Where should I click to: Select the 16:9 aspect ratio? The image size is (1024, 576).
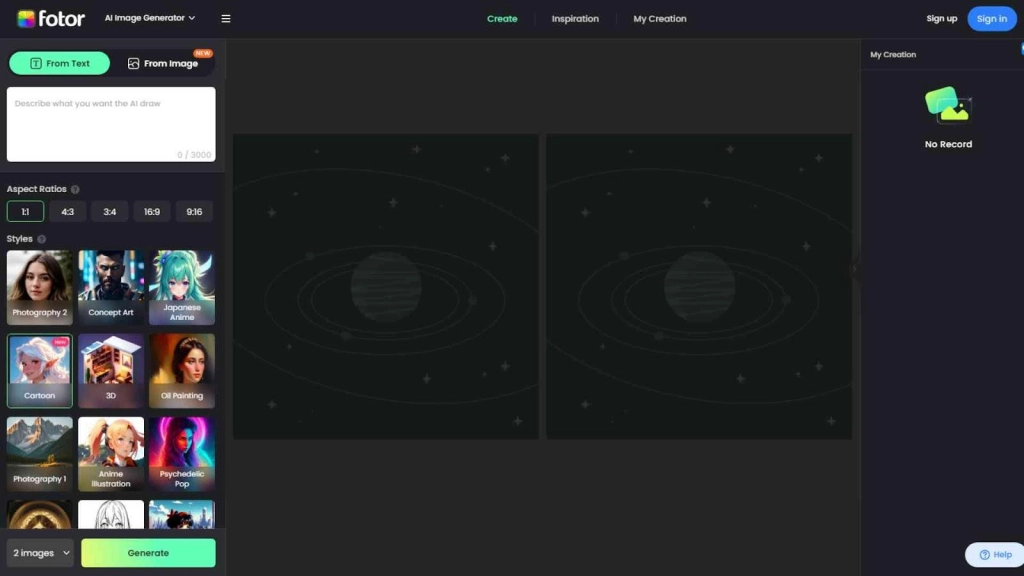[x=152, y=211]
